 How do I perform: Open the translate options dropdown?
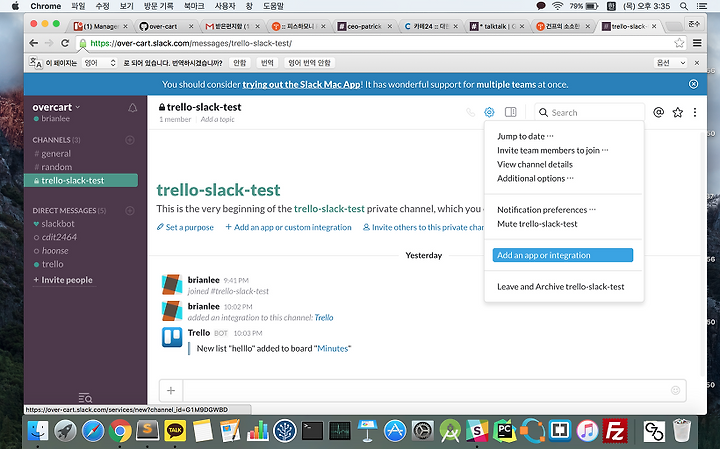pyautogui.click(x=670, y=63)
